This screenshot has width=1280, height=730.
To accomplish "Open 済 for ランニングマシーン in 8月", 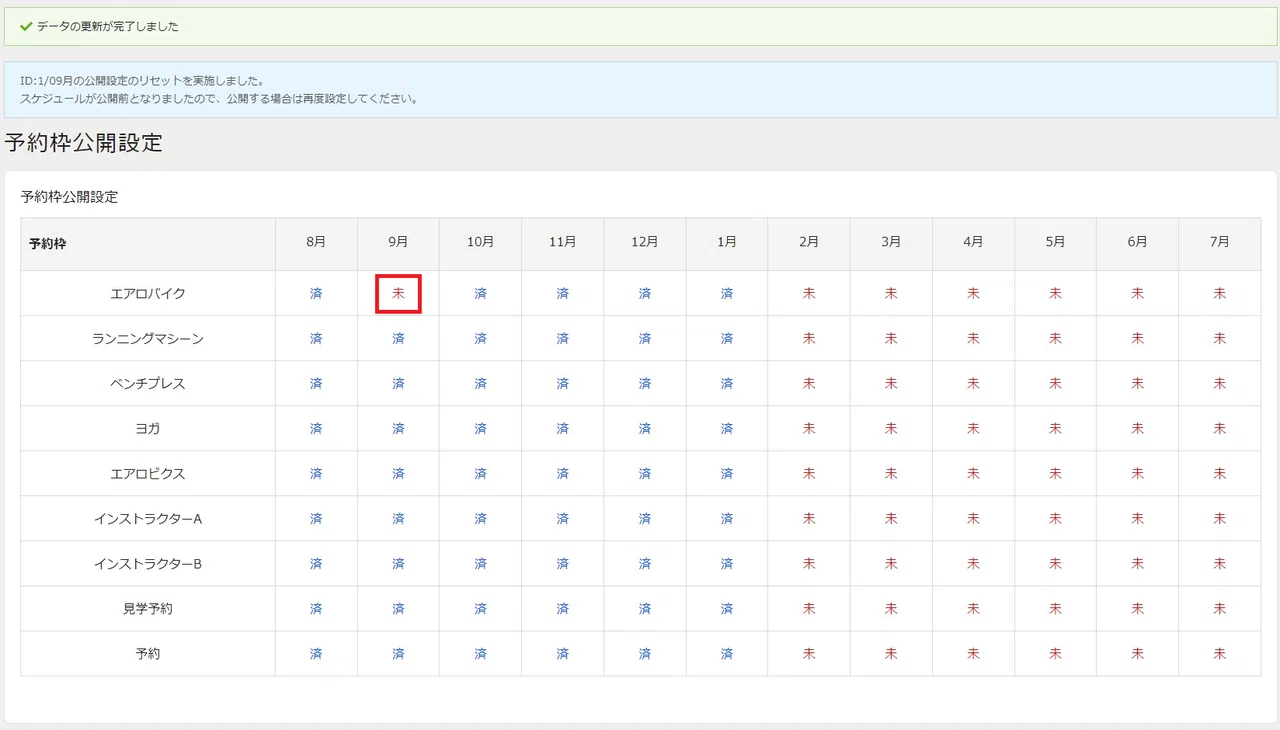I will (x=316, y=339).
